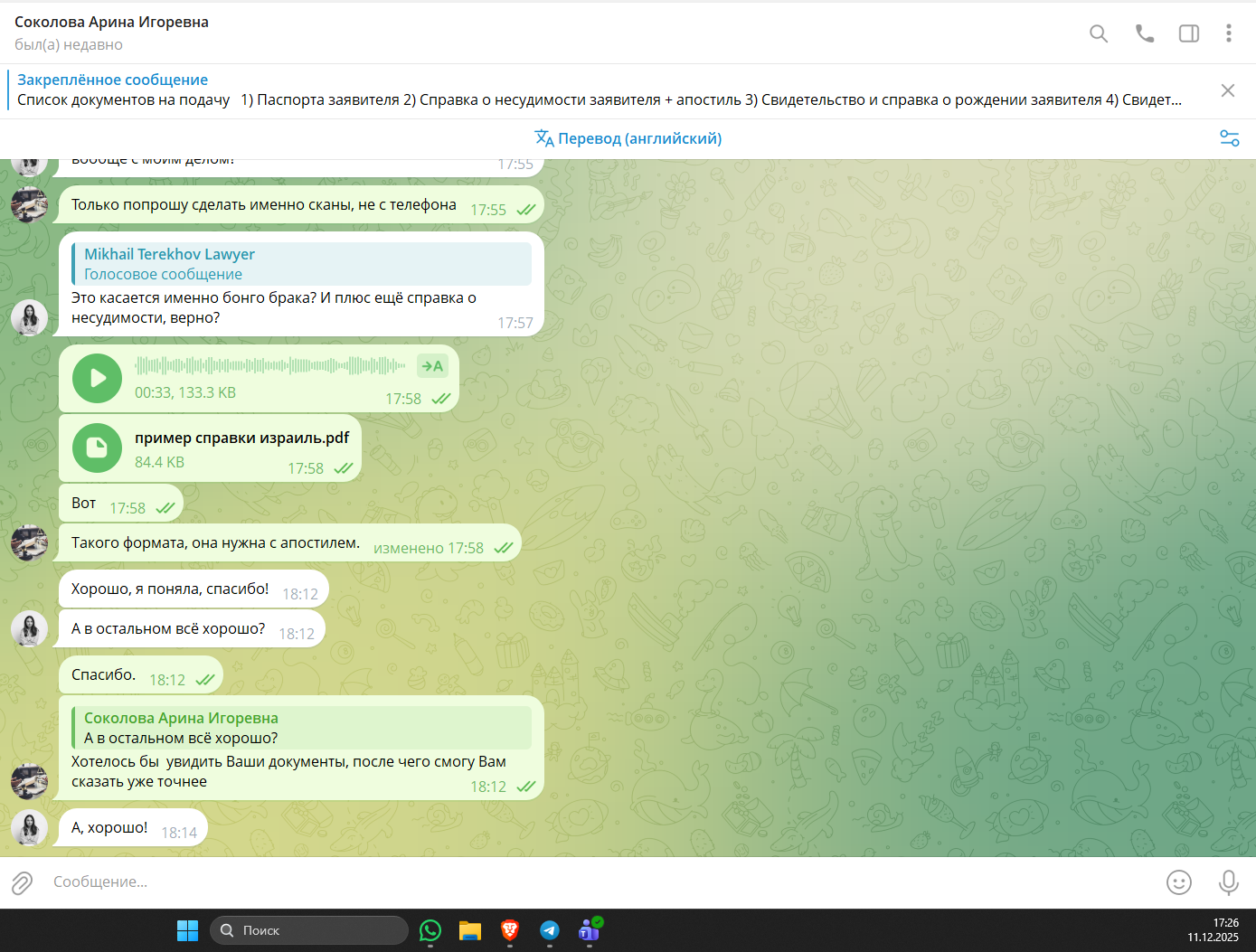Open chat profile via Соколова Арина Игоревна header
Image resolution: width=1256 pixels, height=952 pixels.
point(111,22)
